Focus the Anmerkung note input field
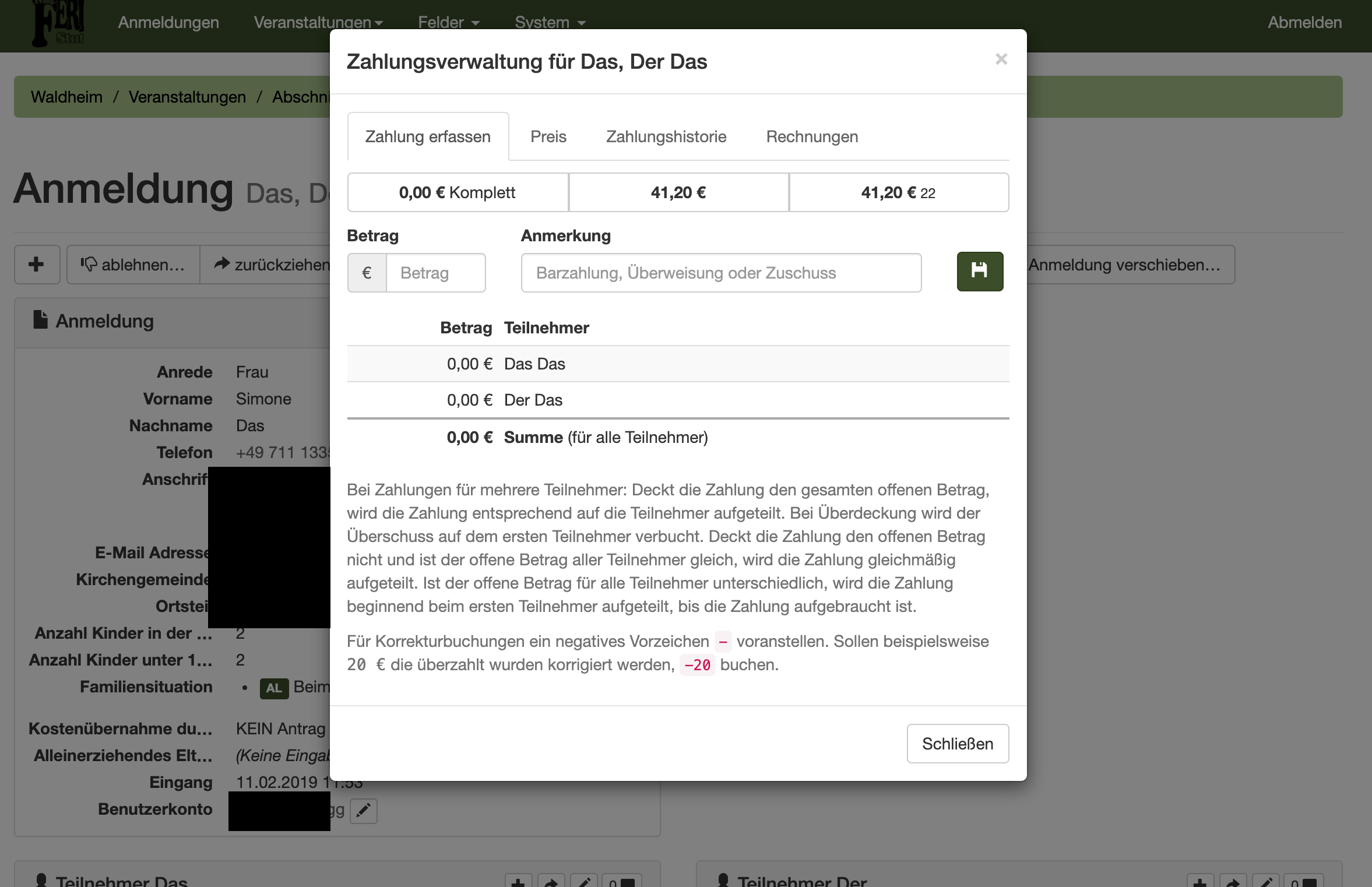The image size is (1372, 887). pyautogui.click(x=721, y=273)
